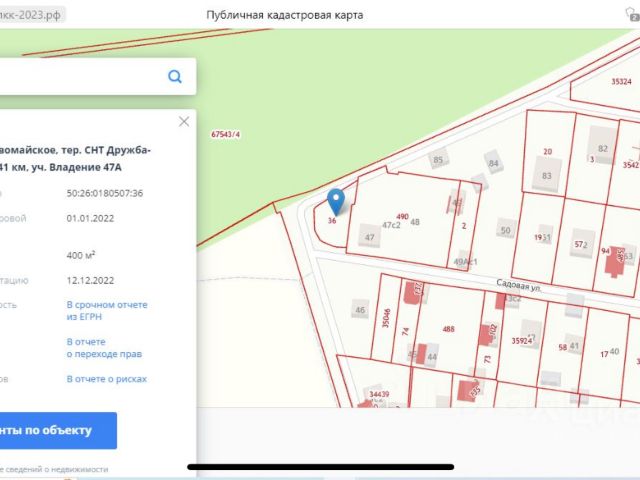Click building 47 on the map
Image resolution: width=640 pixels, height=480 pixels.
pos(369,237)
